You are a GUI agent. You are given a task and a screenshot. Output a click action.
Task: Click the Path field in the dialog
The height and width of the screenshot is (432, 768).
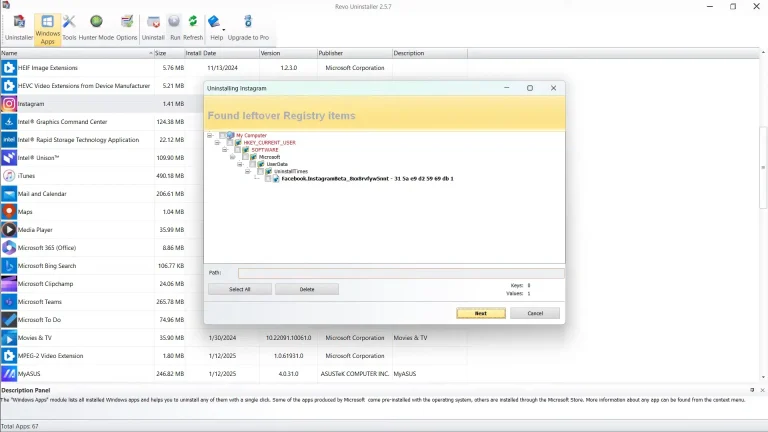click(401, 273)
